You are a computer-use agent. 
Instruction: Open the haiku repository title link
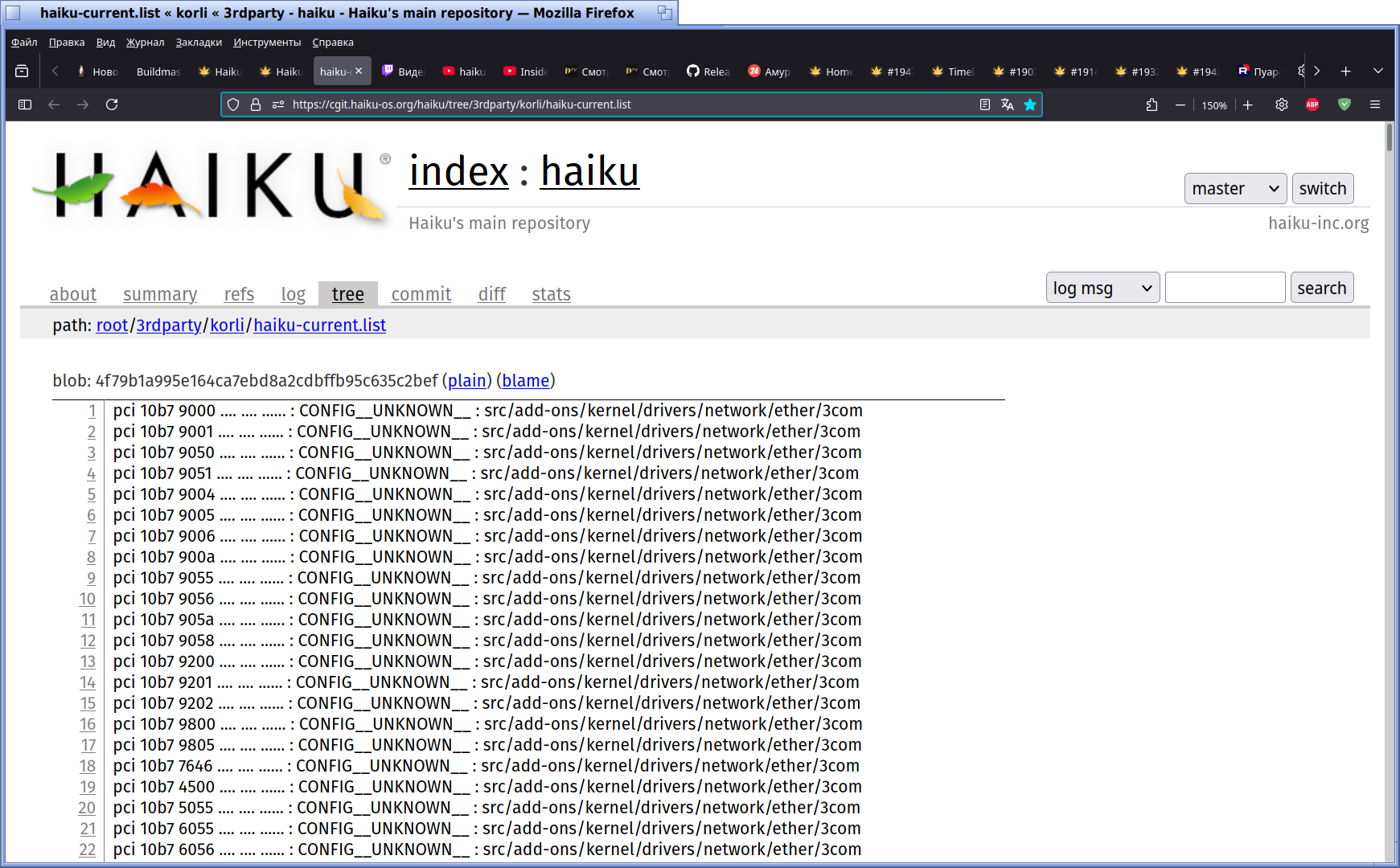coord(589,171)
